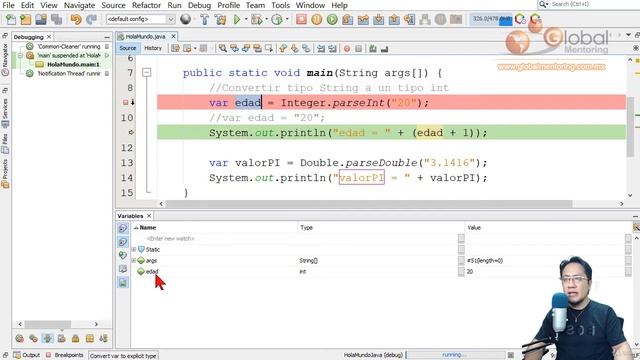The image size is (640, 360).
Task: Open the Output window button
Action: [27, 355]
